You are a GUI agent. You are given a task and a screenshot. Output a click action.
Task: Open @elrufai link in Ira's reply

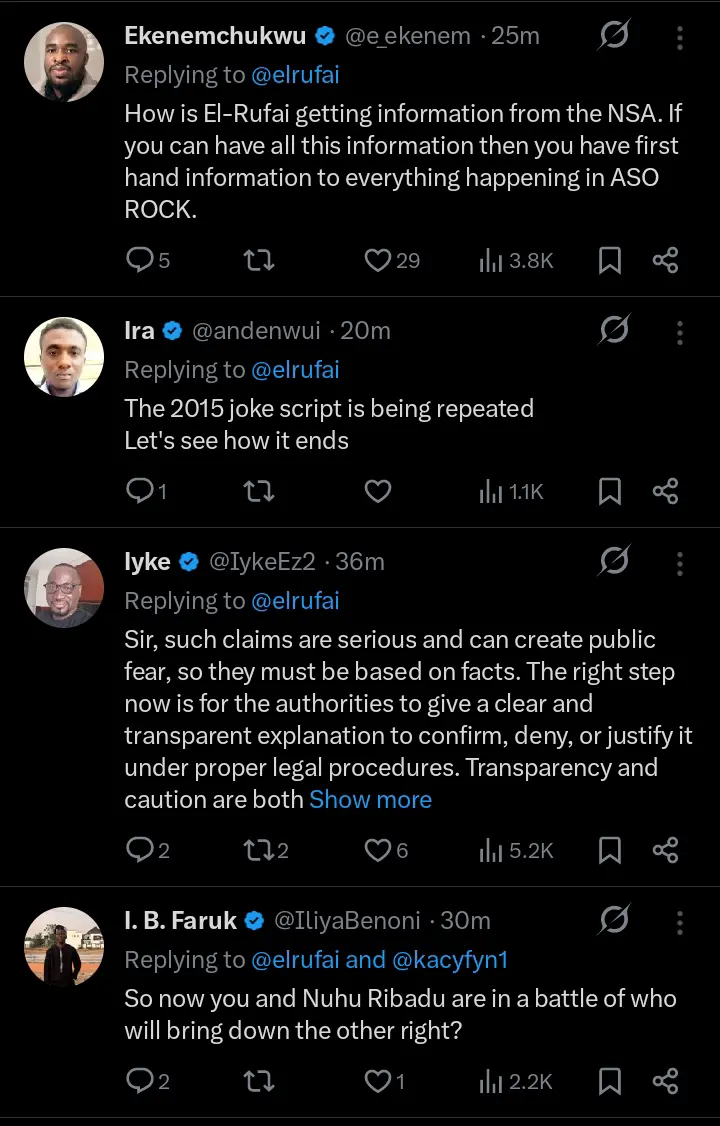[x=295, y=370]
